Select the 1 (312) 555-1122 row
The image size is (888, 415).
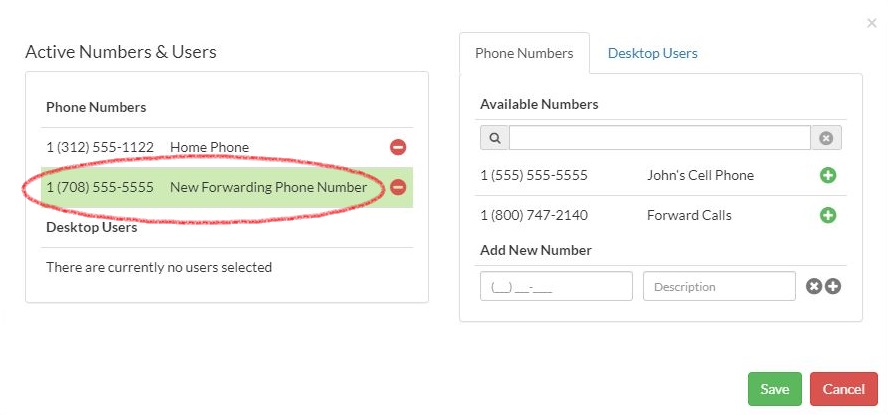tap(227, 147)
